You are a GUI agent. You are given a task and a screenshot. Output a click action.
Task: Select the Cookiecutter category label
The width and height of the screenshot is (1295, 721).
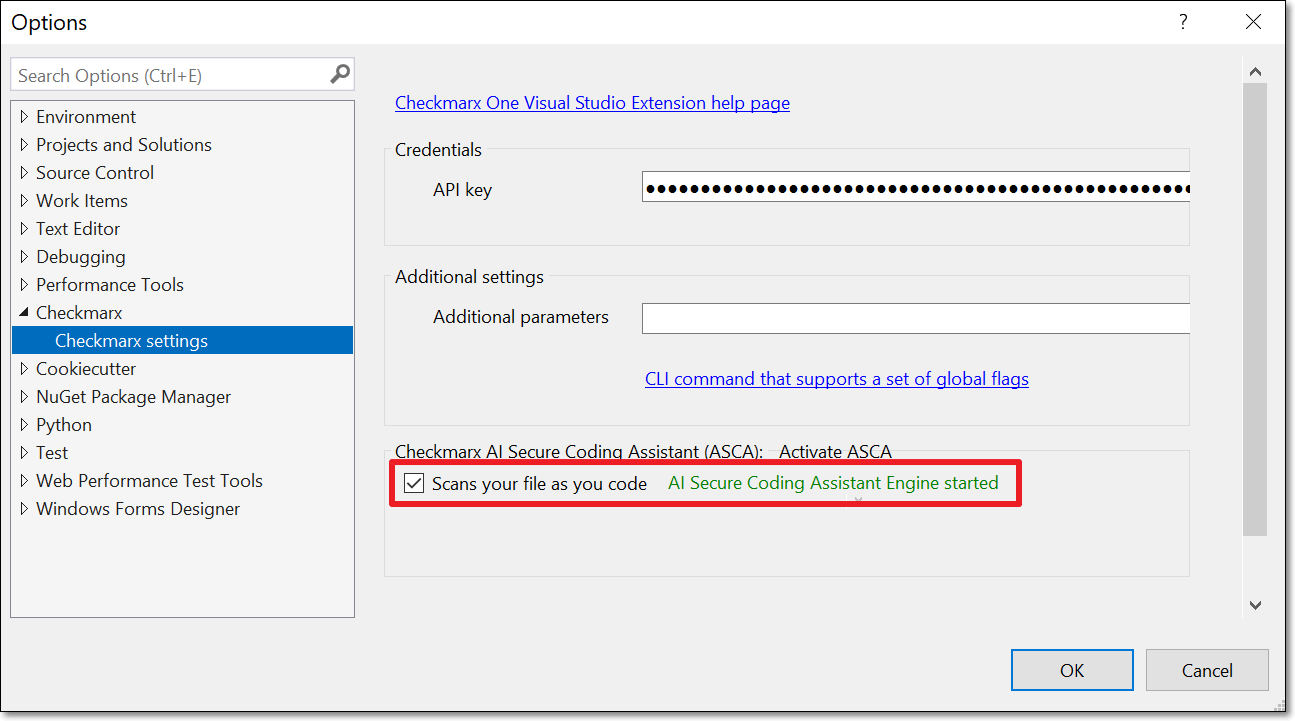(x=86, y=369)
